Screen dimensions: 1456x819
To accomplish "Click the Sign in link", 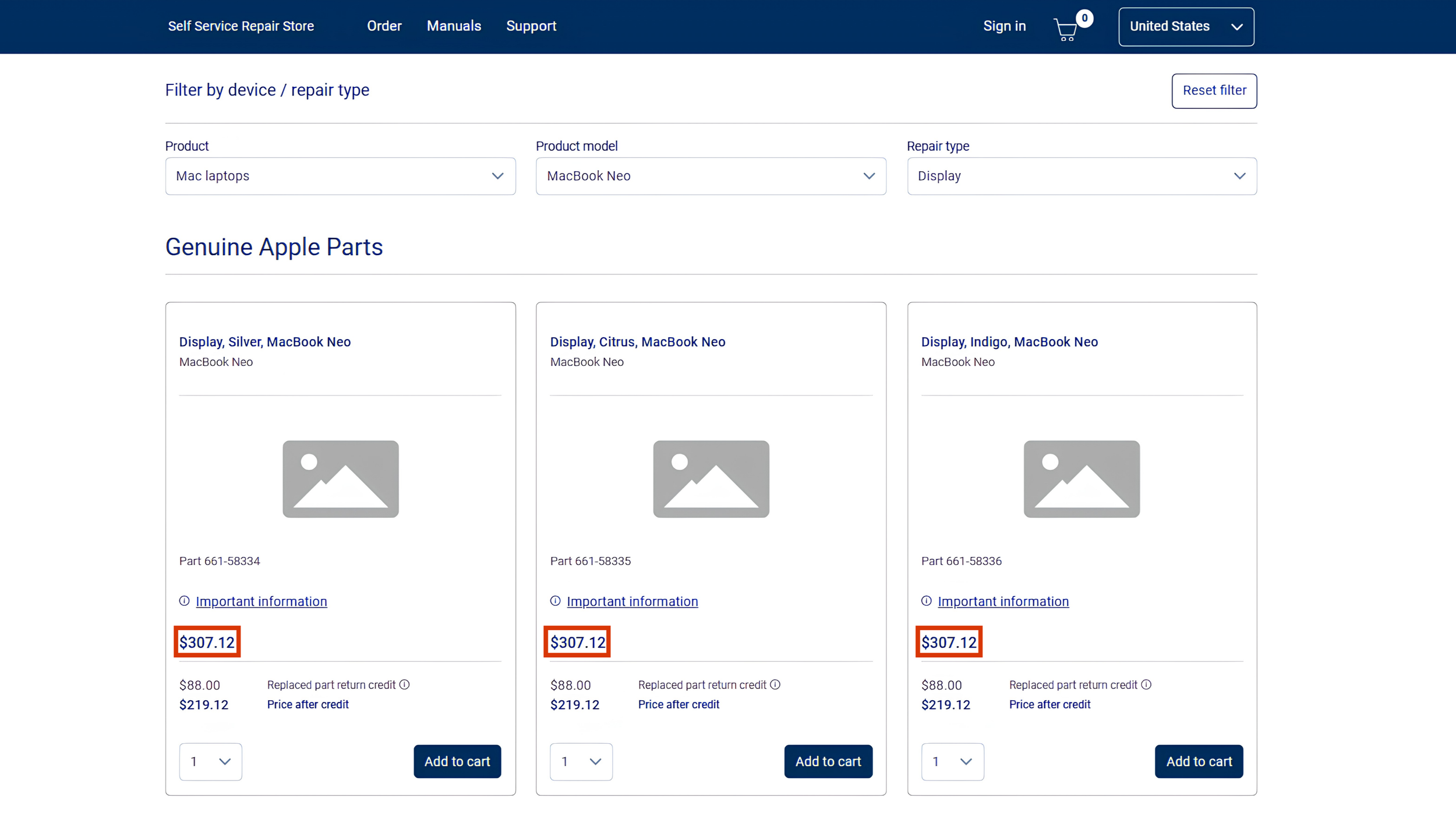I will coord(1005,26).
